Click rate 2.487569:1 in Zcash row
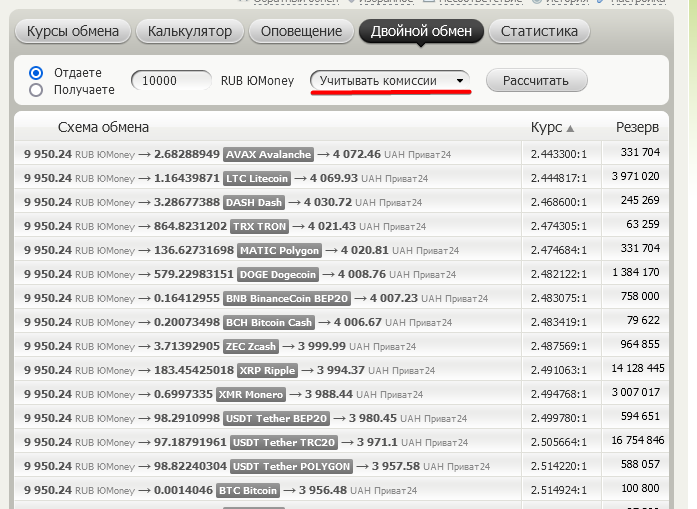Image resolution: width=697 pixels, height=509 pixels. tap(559, 346)
